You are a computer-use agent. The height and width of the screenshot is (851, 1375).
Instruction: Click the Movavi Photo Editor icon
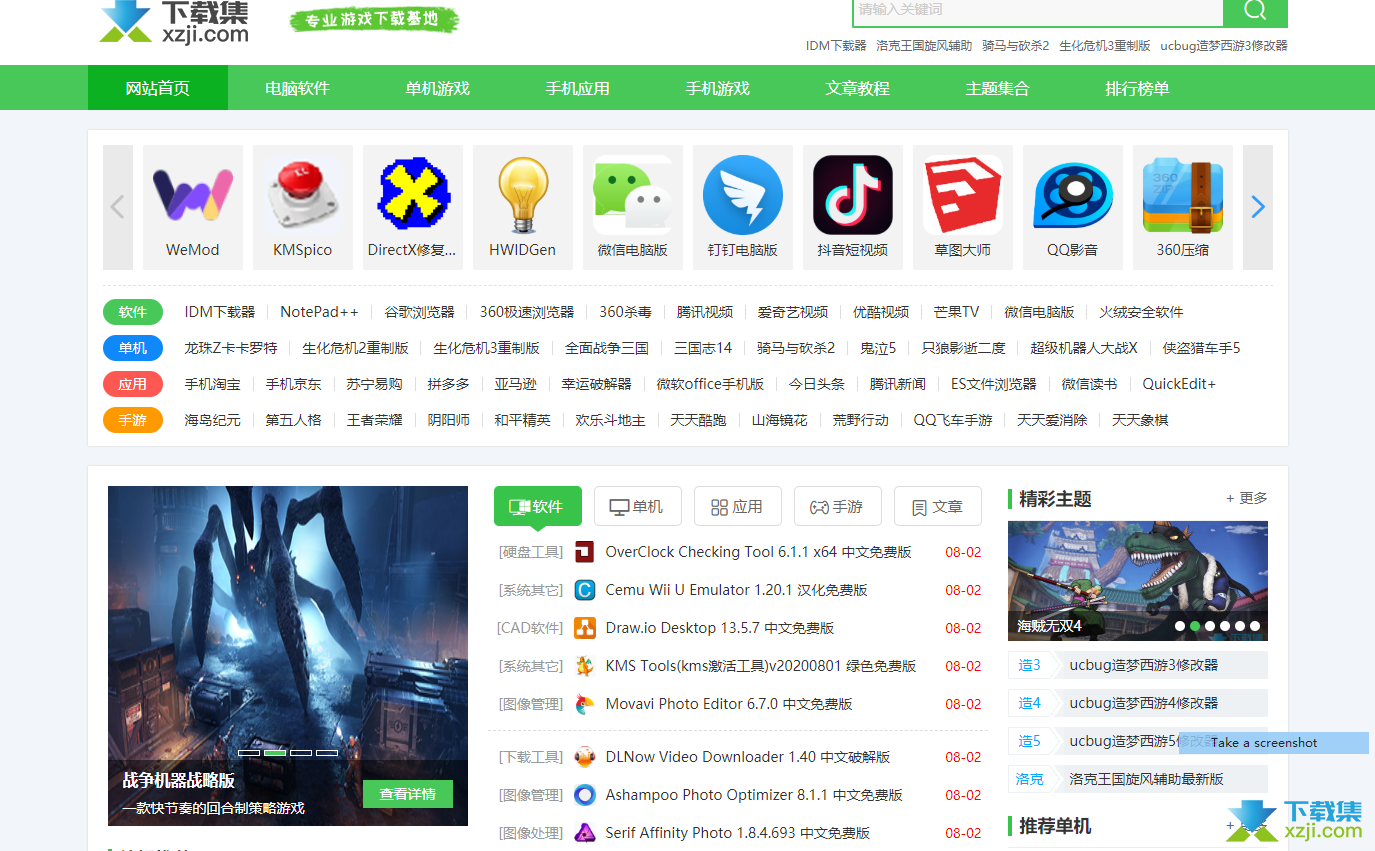pyautogui.click(x=585, y=704)
